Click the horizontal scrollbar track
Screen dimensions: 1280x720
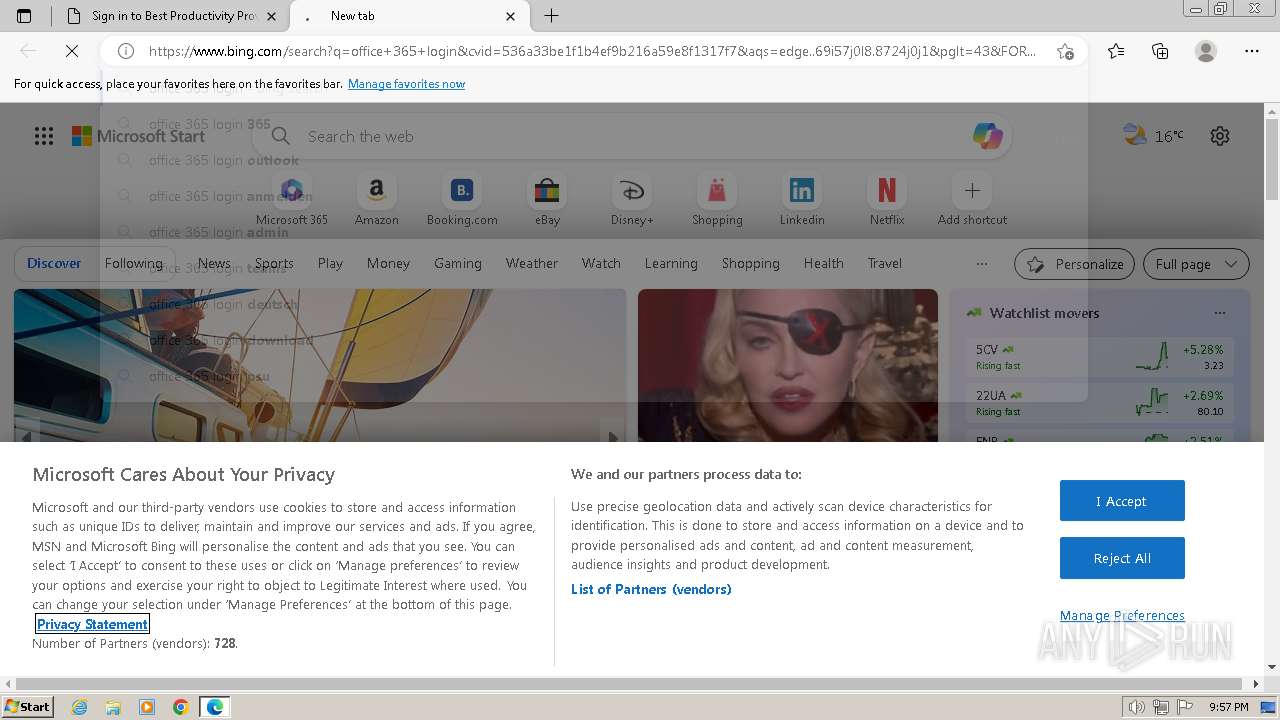tap(629, 684)
